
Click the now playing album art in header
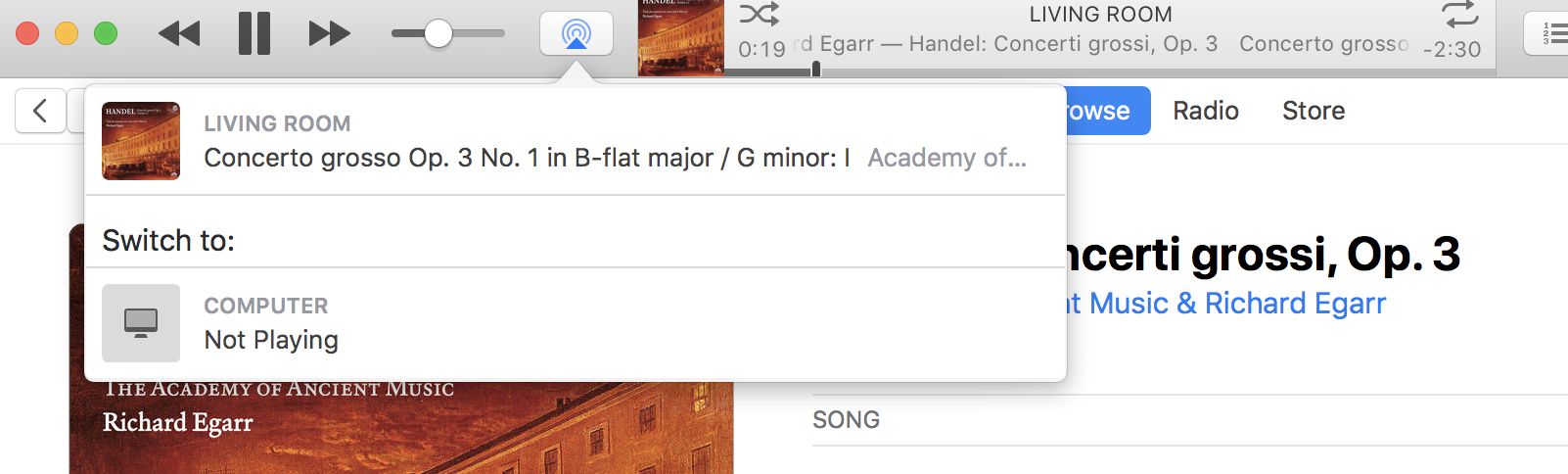(x=681, y=37)
